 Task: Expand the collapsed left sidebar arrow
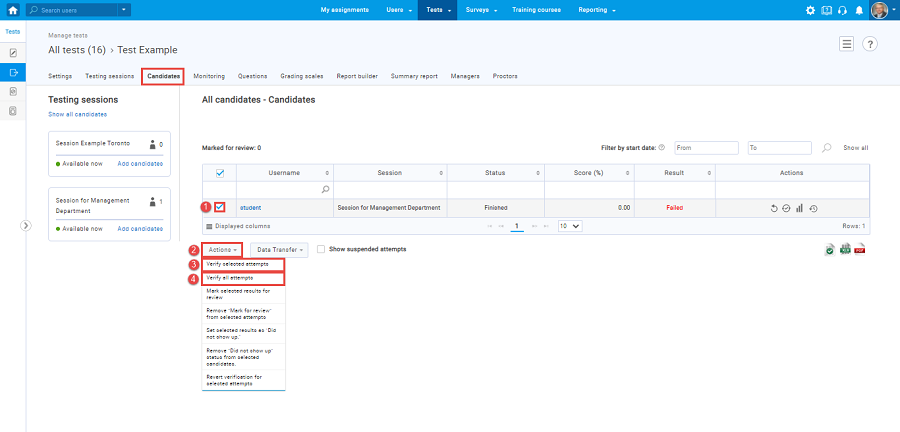tap(27, 226)
